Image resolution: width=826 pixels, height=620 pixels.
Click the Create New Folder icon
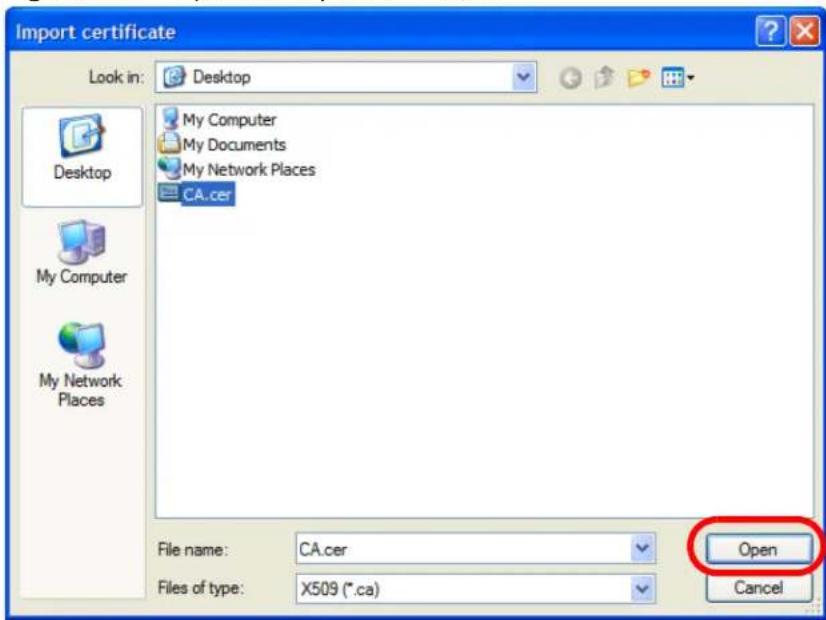tap(638, 78)
